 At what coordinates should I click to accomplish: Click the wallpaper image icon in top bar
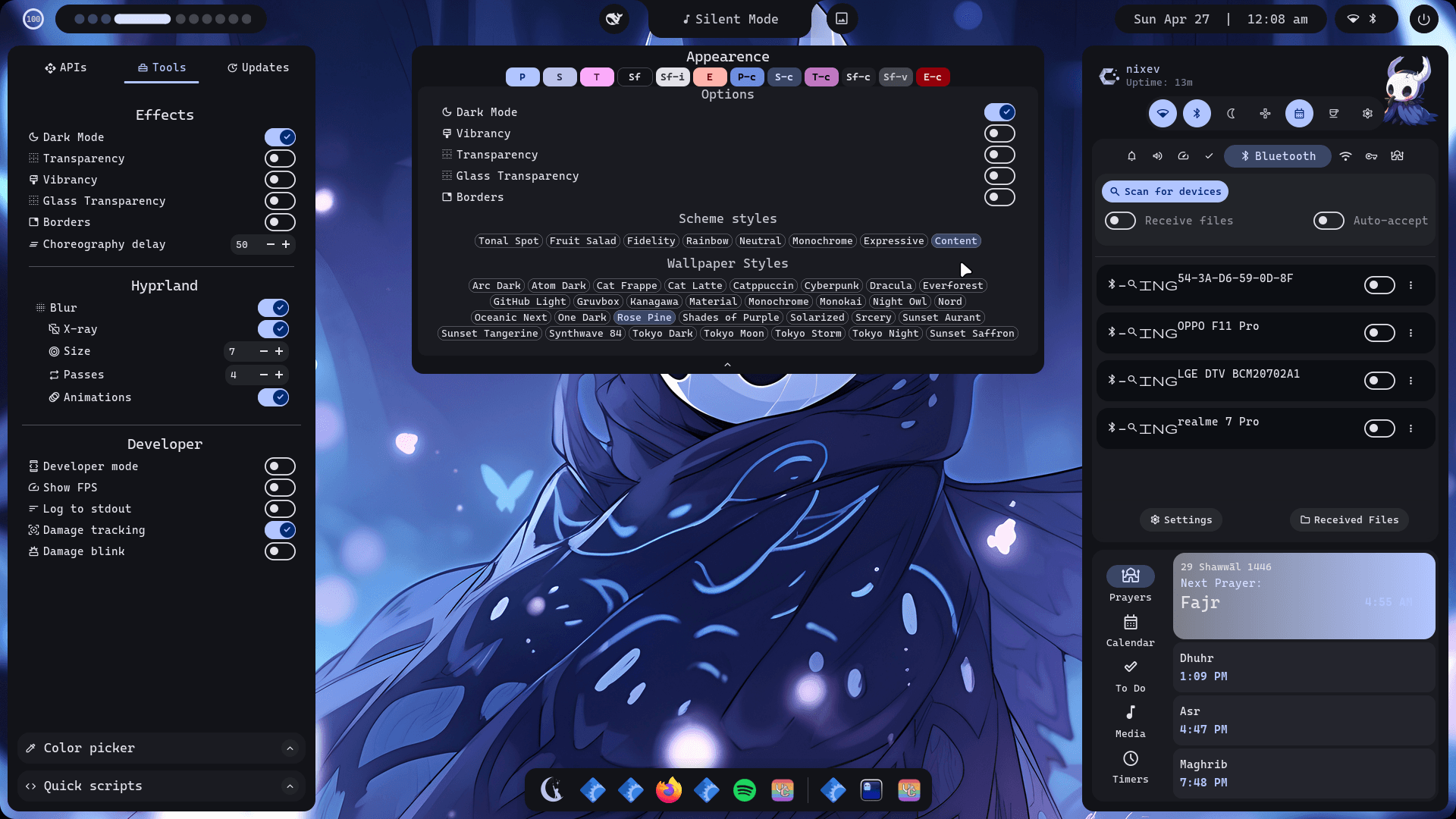click(842, 19)
